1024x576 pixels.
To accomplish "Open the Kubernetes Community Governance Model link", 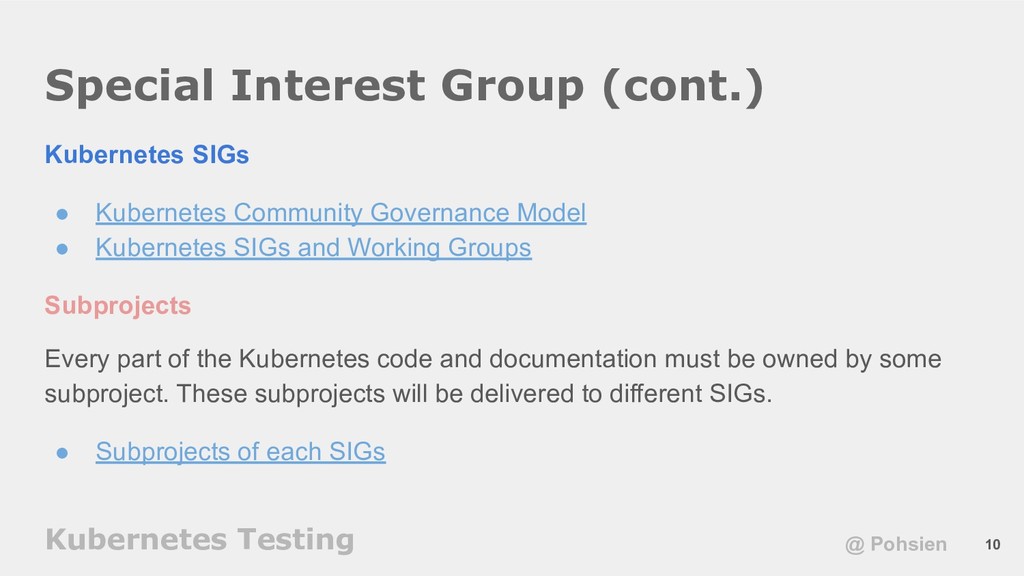I will (341, 213).
